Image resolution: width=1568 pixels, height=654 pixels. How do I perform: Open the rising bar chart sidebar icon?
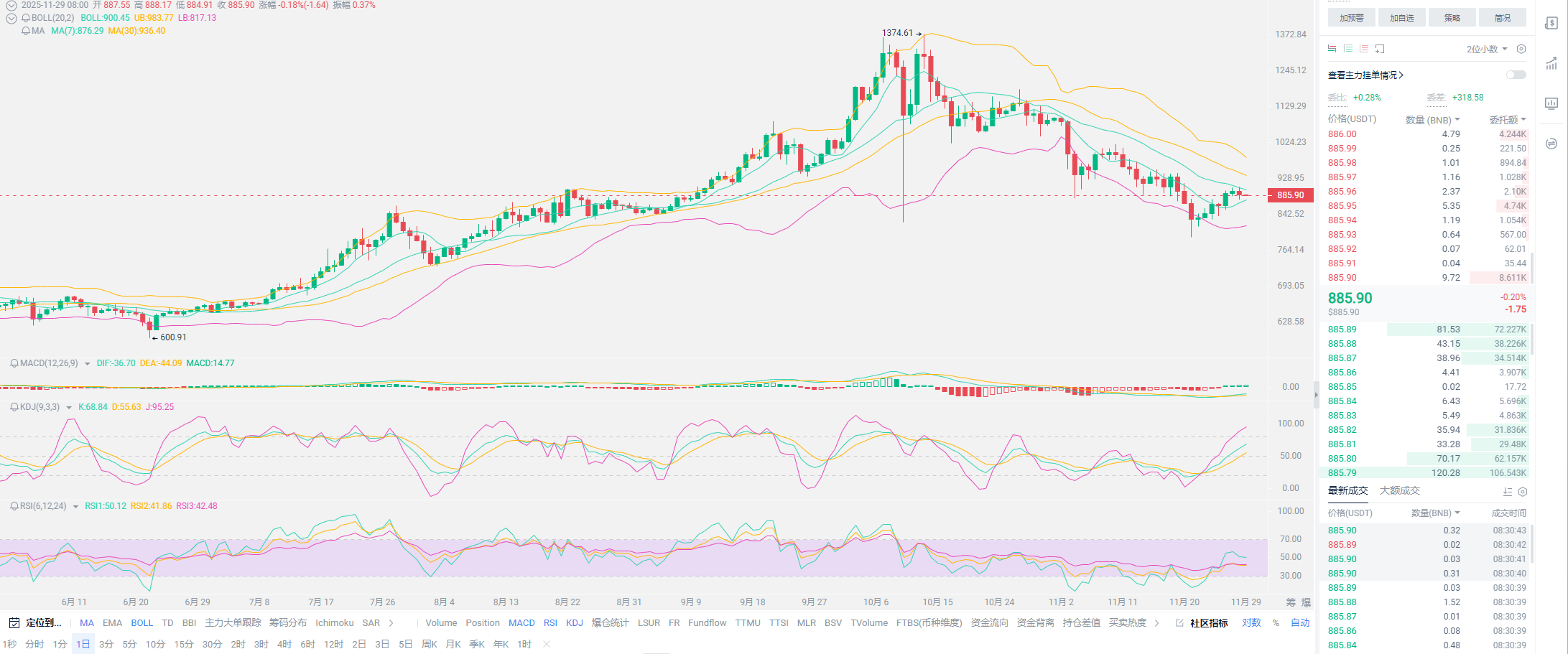1551,64
